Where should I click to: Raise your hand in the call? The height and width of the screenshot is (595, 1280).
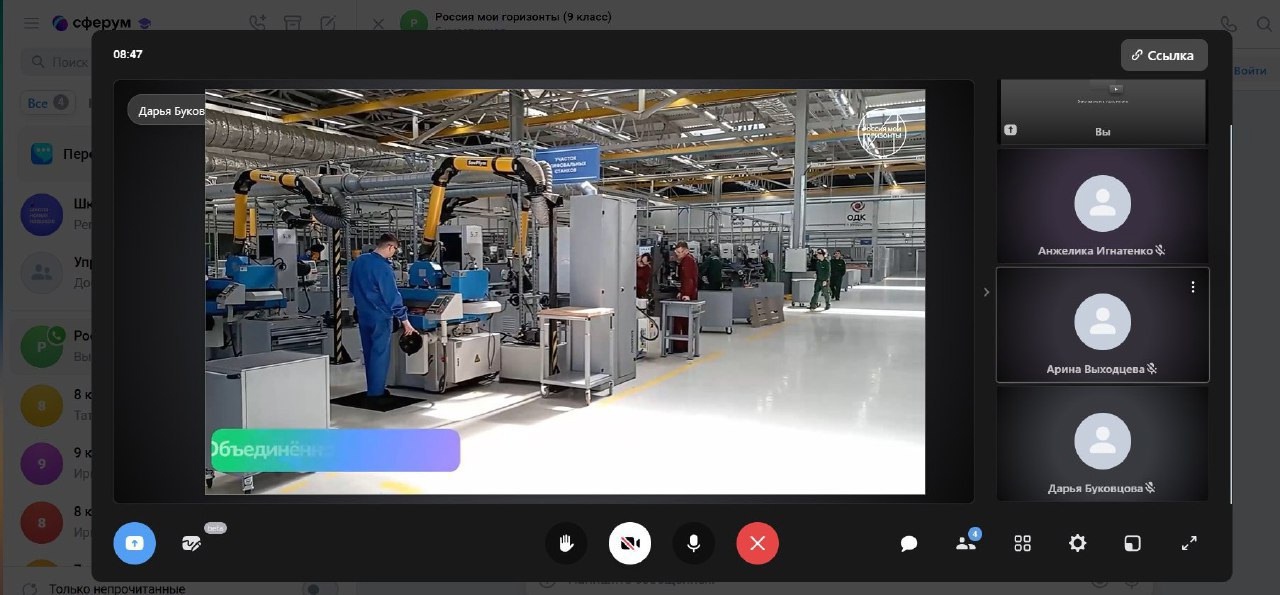(x=566, y=543)
